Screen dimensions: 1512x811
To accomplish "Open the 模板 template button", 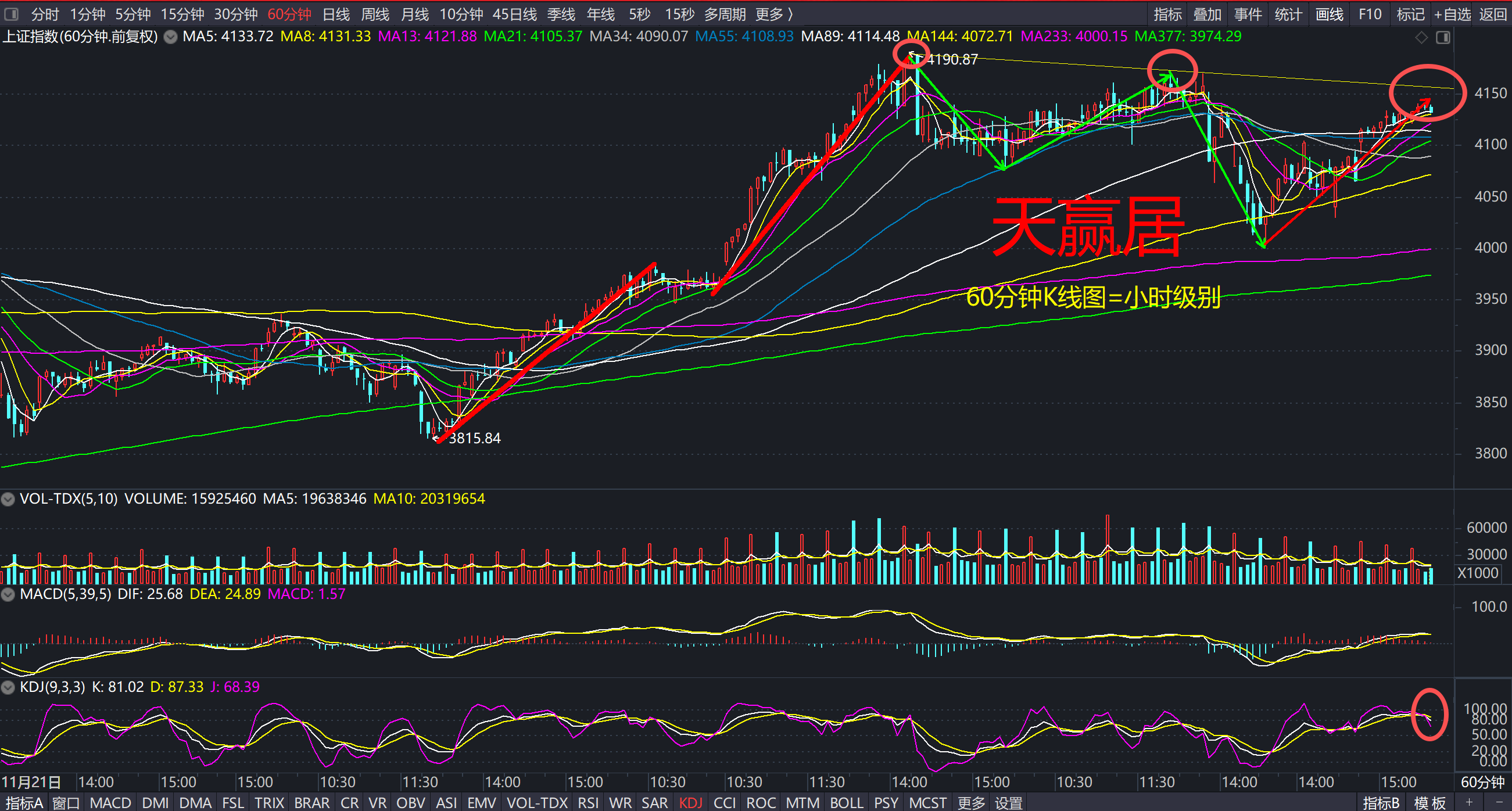I will coord(1430,803).
